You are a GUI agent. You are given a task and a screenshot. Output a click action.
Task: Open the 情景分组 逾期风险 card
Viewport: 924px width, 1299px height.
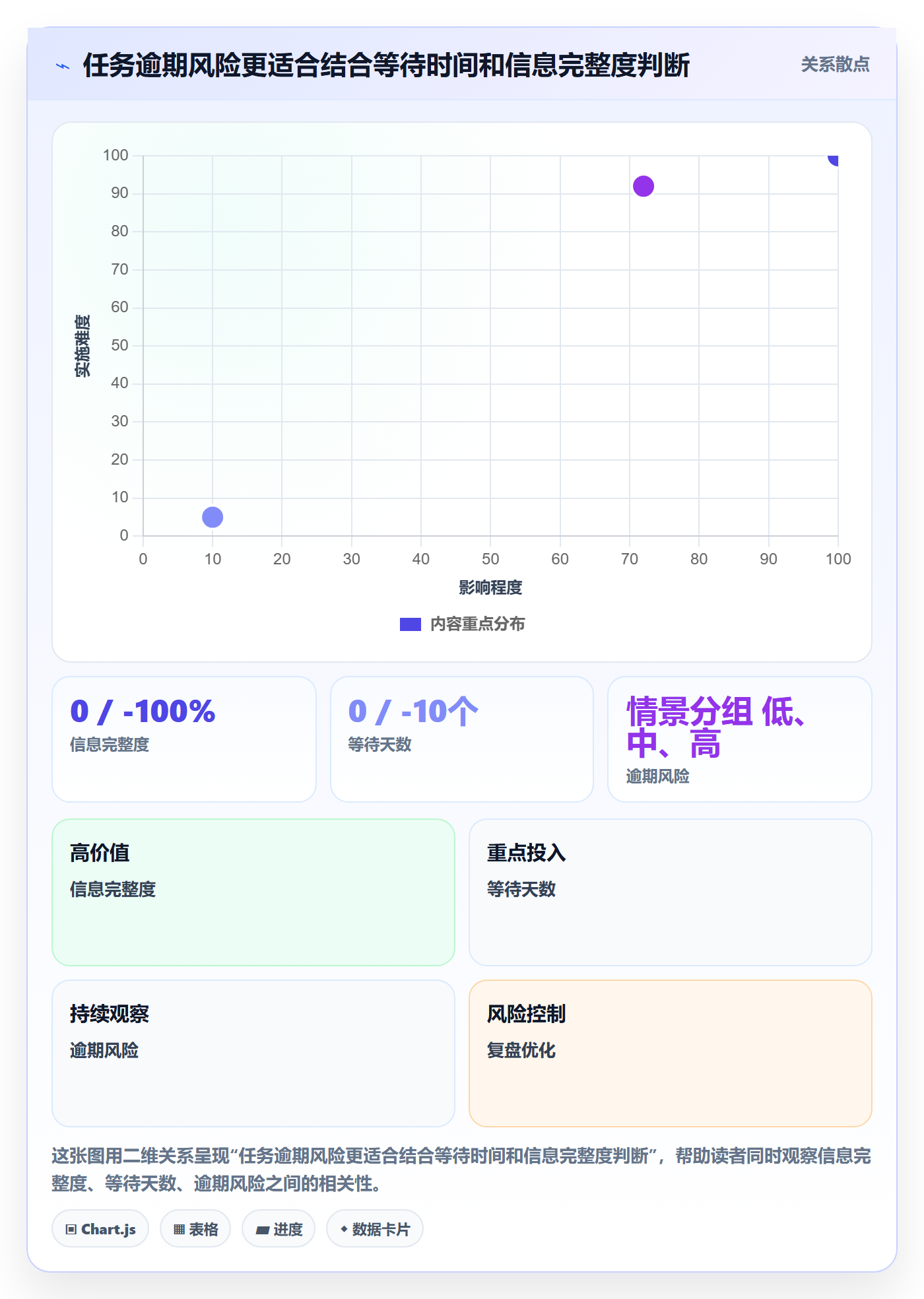(x=740, y=739)
